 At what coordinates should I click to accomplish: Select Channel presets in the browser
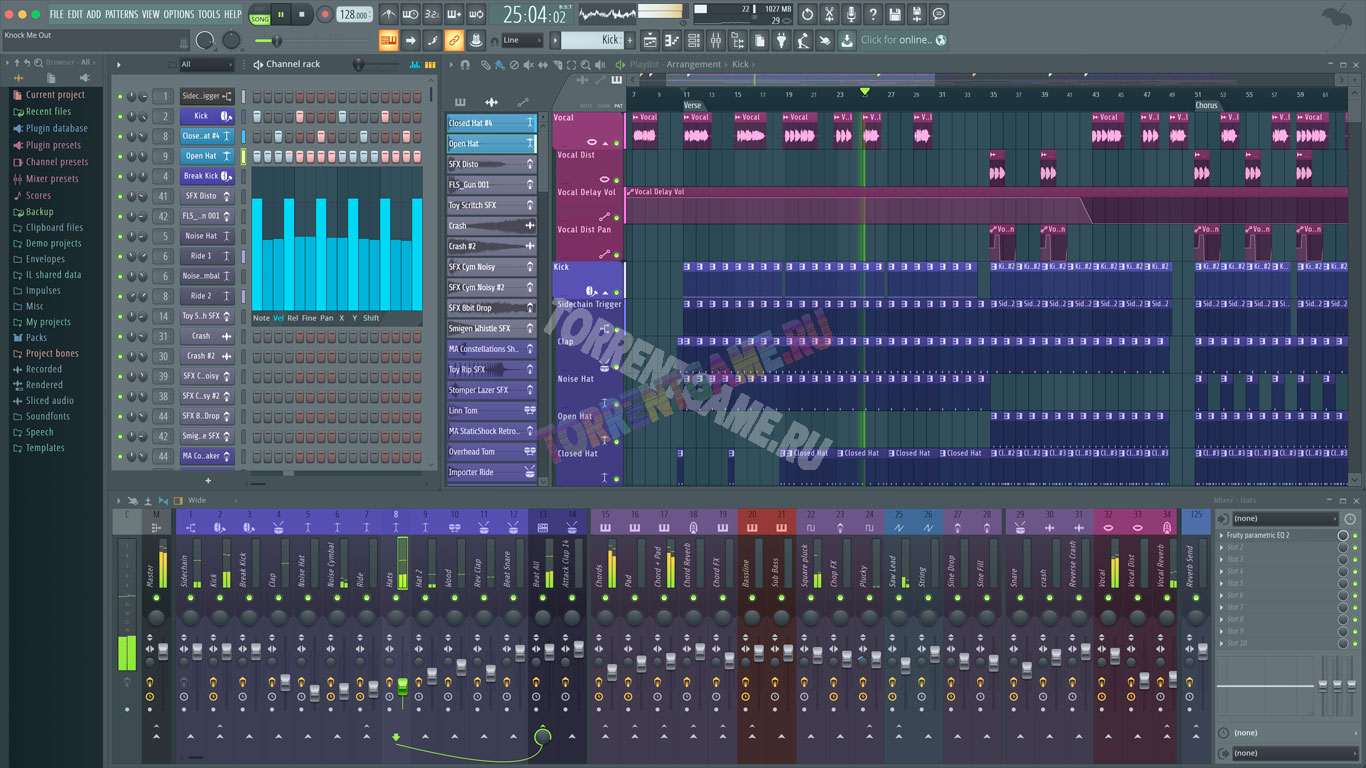[56, 162]
